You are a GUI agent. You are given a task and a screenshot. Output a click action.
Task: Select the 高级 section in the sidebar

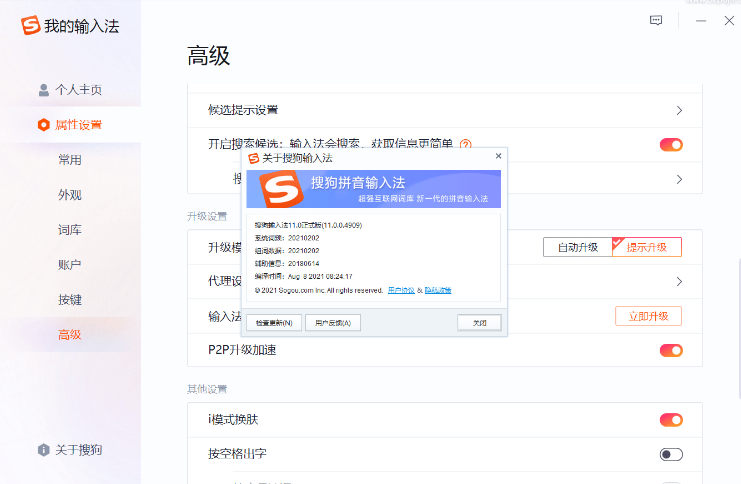pyautogui.click(x=70, y=335)
